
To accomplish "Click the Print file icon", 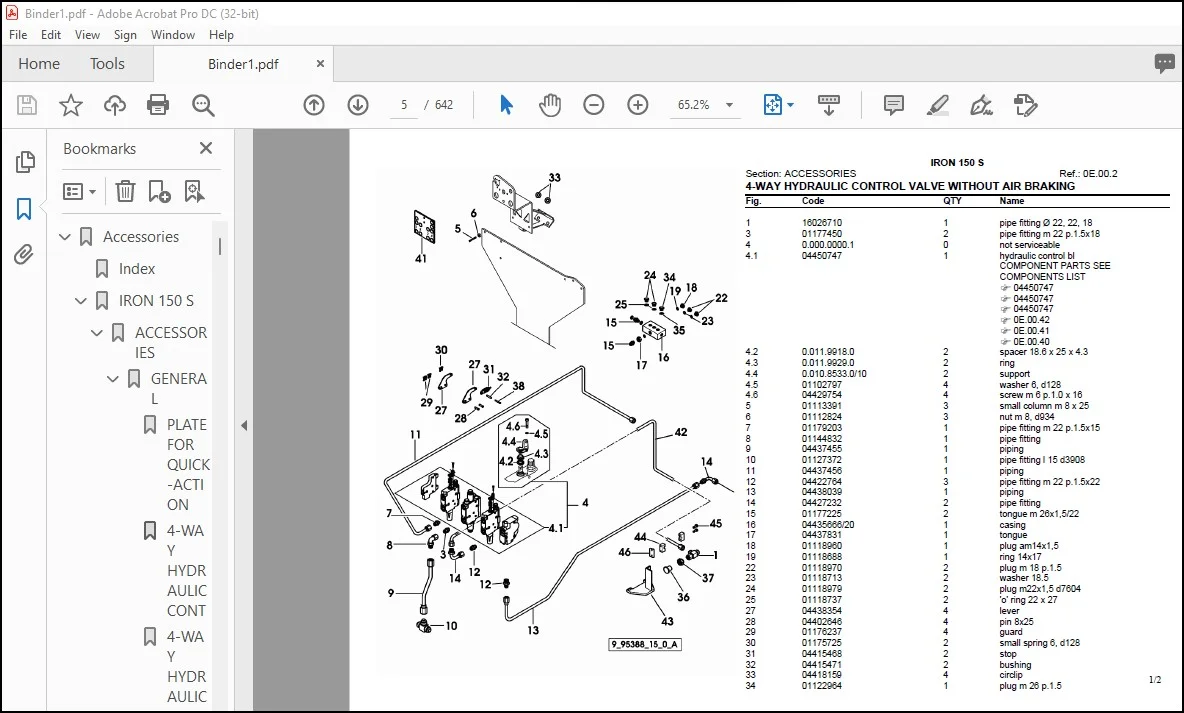I will (158, 105).
